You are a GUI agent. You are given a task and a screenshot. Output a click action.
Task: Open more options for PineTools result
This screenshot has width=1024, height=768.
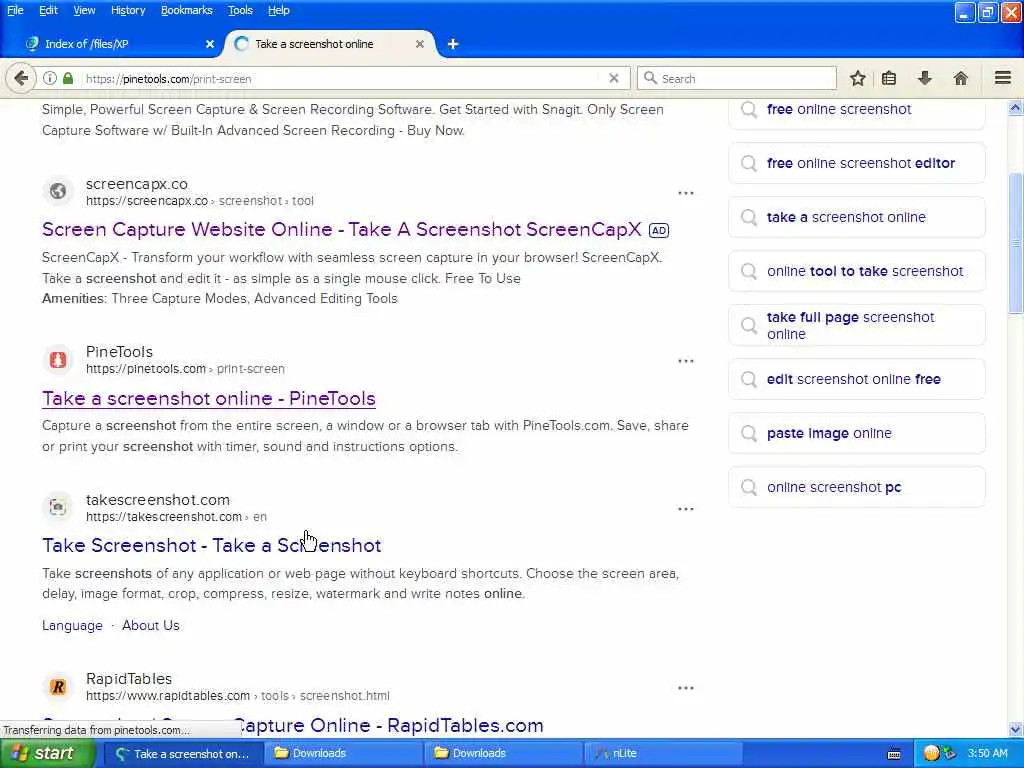point(686,361)
